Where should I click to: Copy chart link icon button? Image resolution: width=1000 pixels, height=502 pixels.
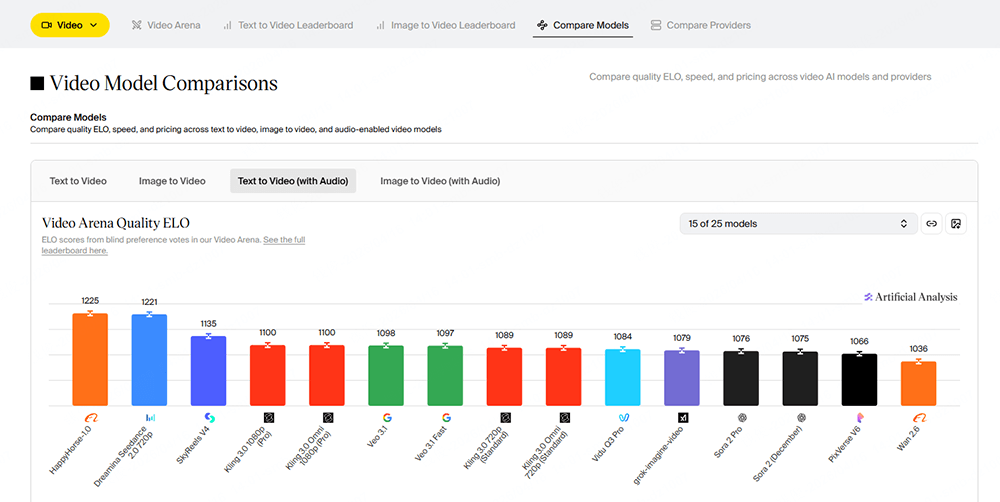[932, 224]
